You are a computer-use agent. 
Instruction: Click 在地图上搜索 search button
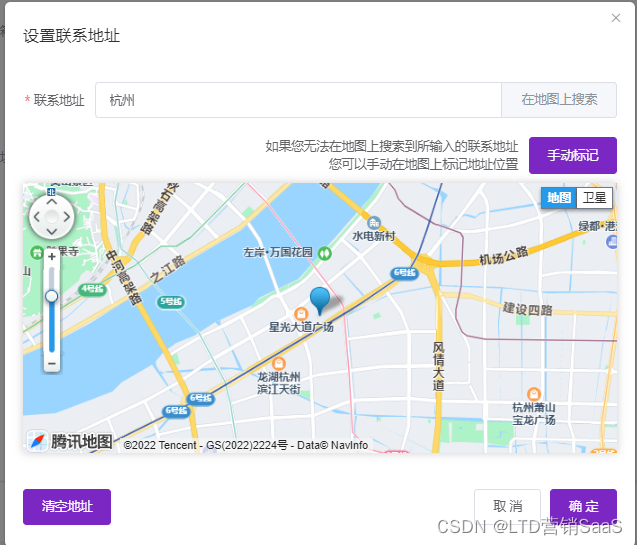(x=559, y=100)
